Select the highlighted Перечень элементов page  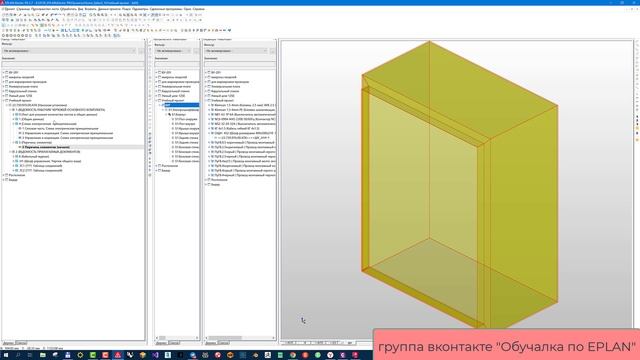[46, 147]
